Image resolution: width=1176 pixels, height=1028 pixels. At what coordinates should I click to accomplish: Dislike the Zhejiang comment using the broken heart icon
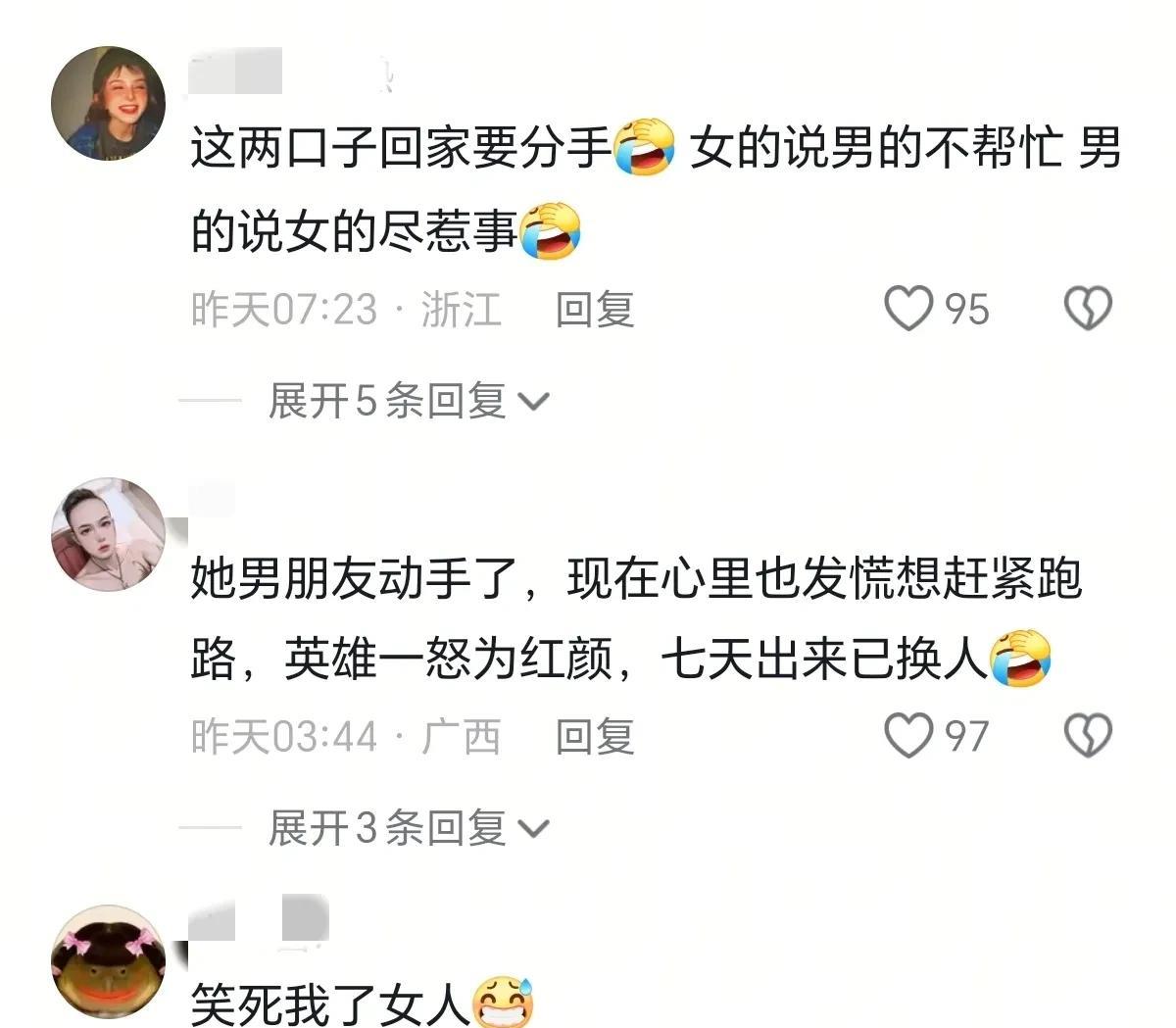1088,309
